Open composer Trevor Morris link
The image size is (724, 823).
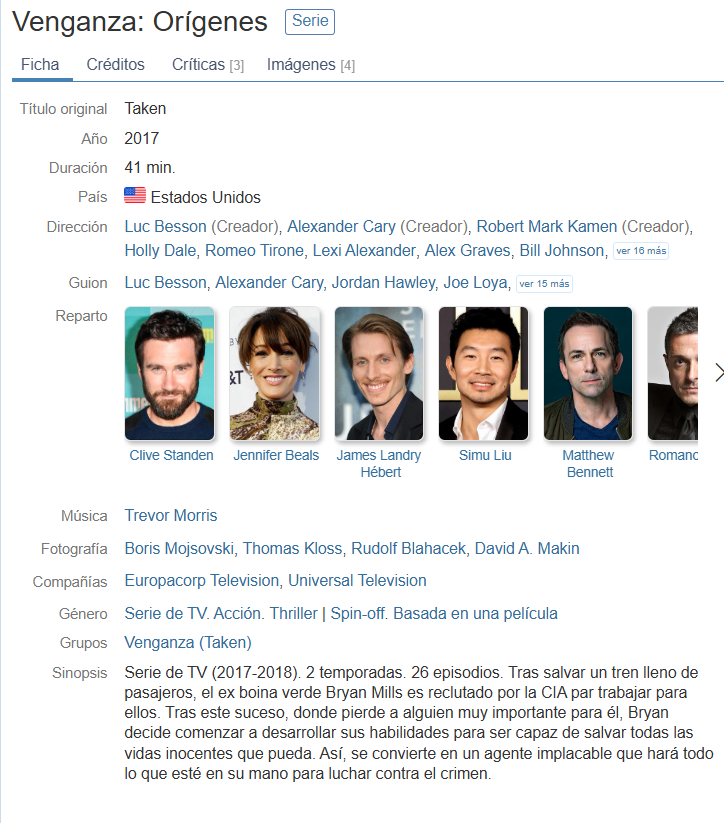coord(171,515)
